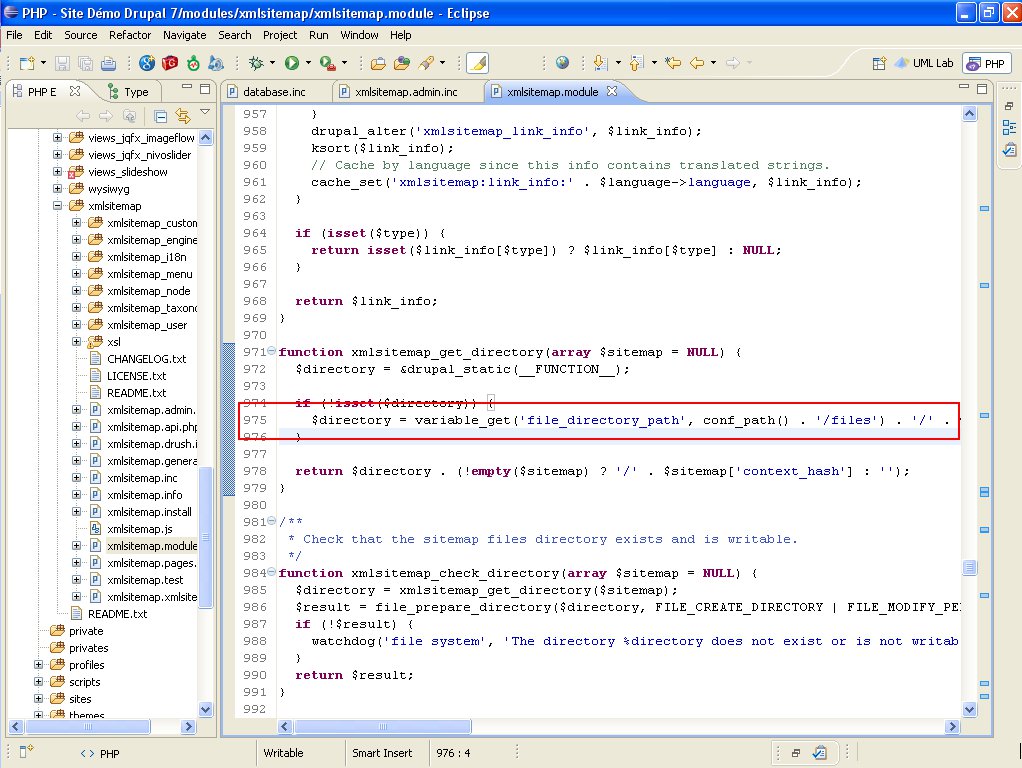Expand the xmlsitemap_node folder

tap(76, 291)
